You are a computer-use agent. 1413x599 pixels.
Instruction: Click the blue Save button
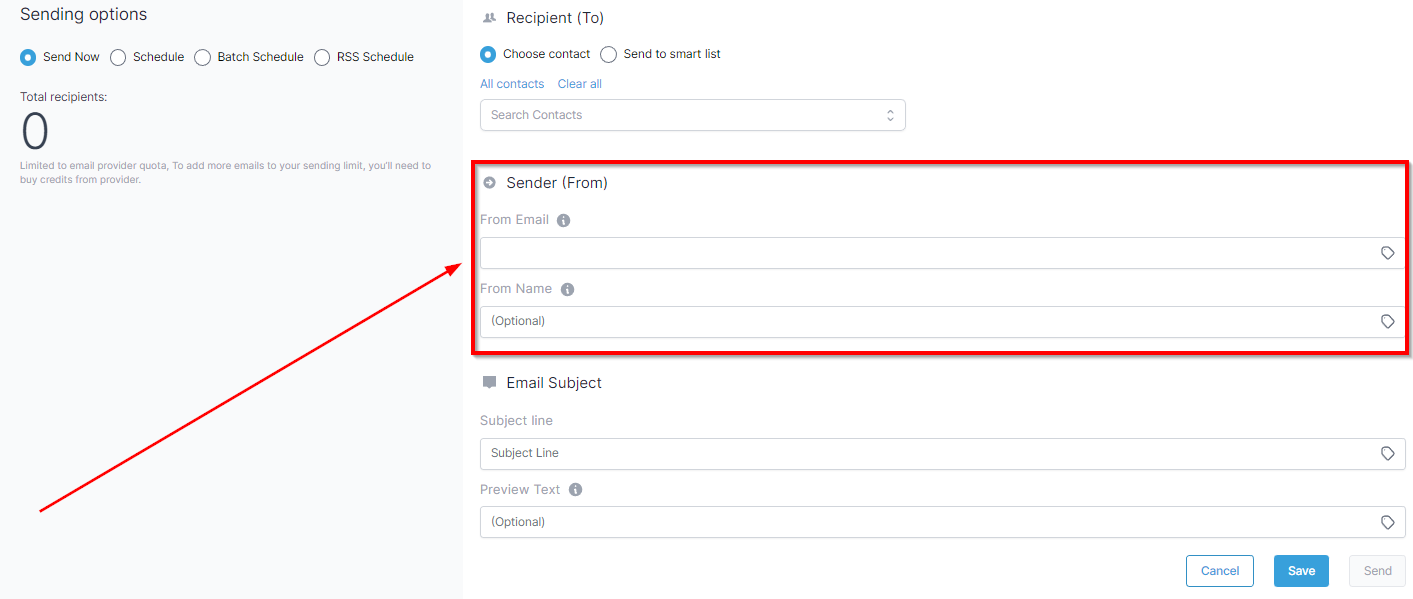coord(1301,571)
